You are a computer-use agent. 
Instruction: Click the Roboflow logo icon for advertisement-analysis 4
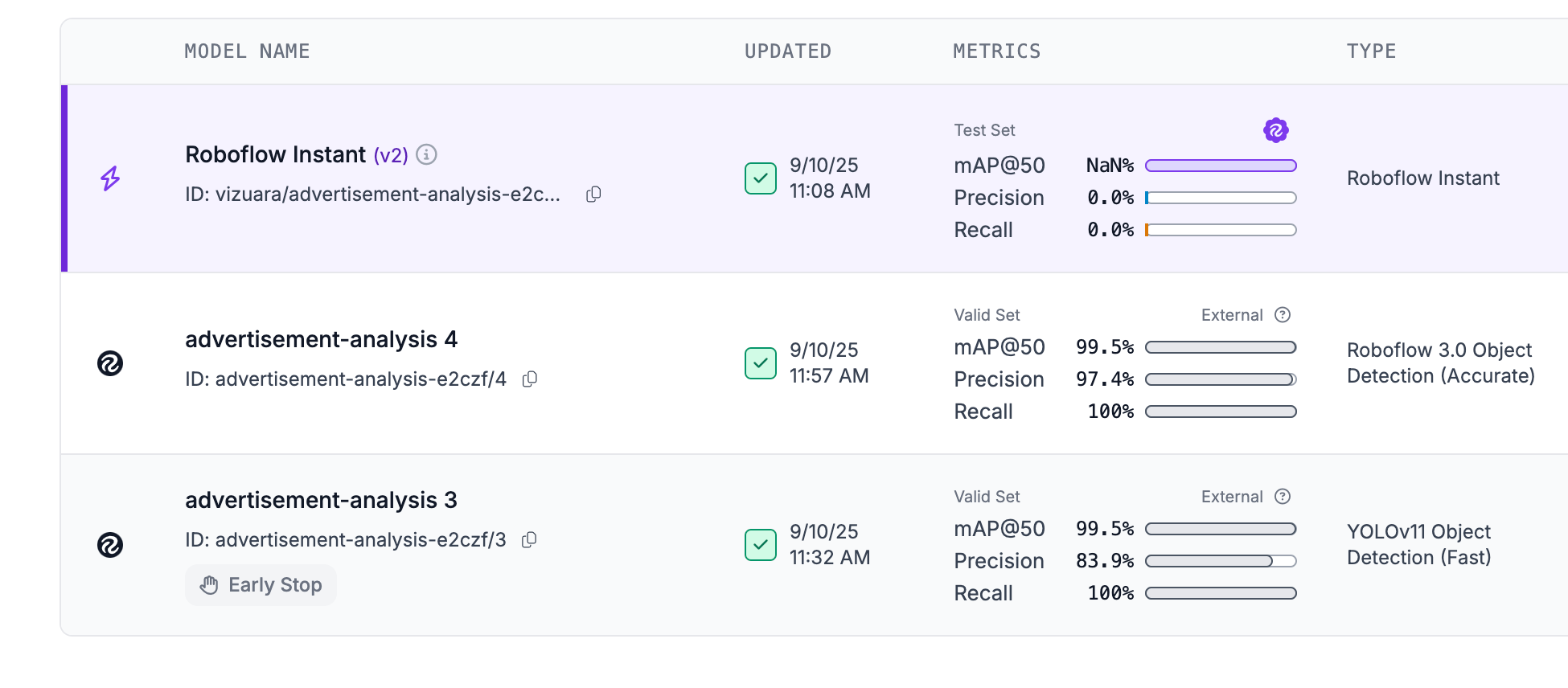[110, 363]
